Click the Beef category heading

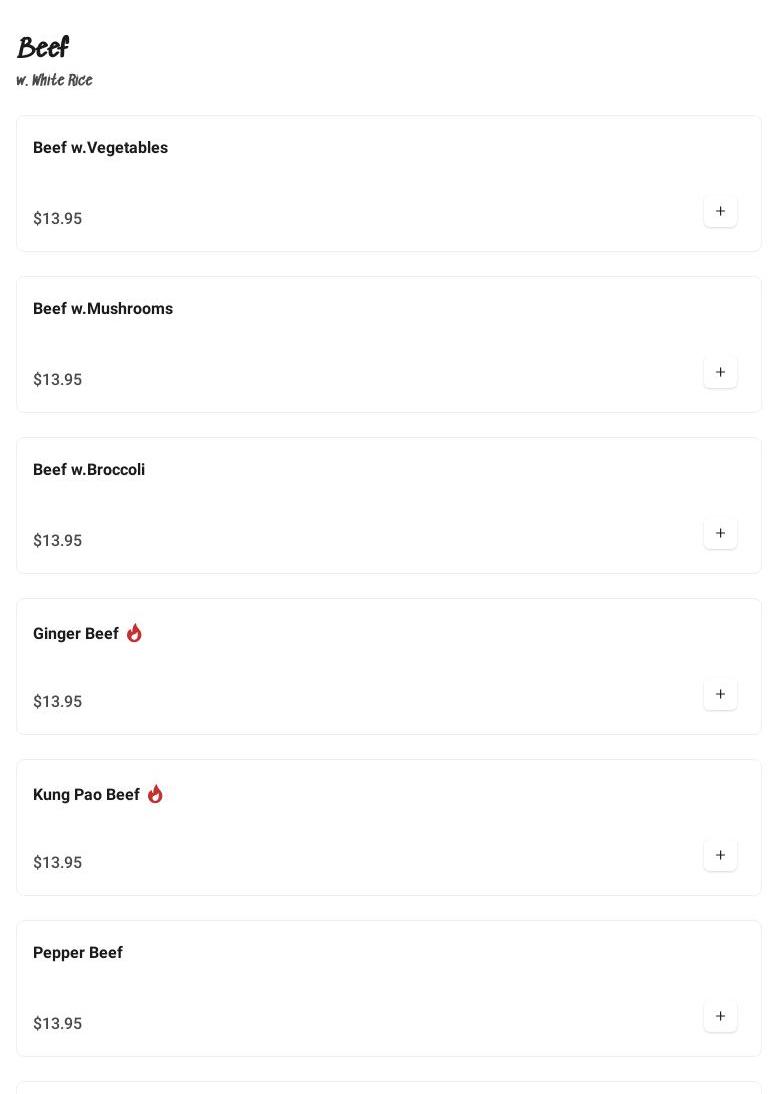point(43,47)
